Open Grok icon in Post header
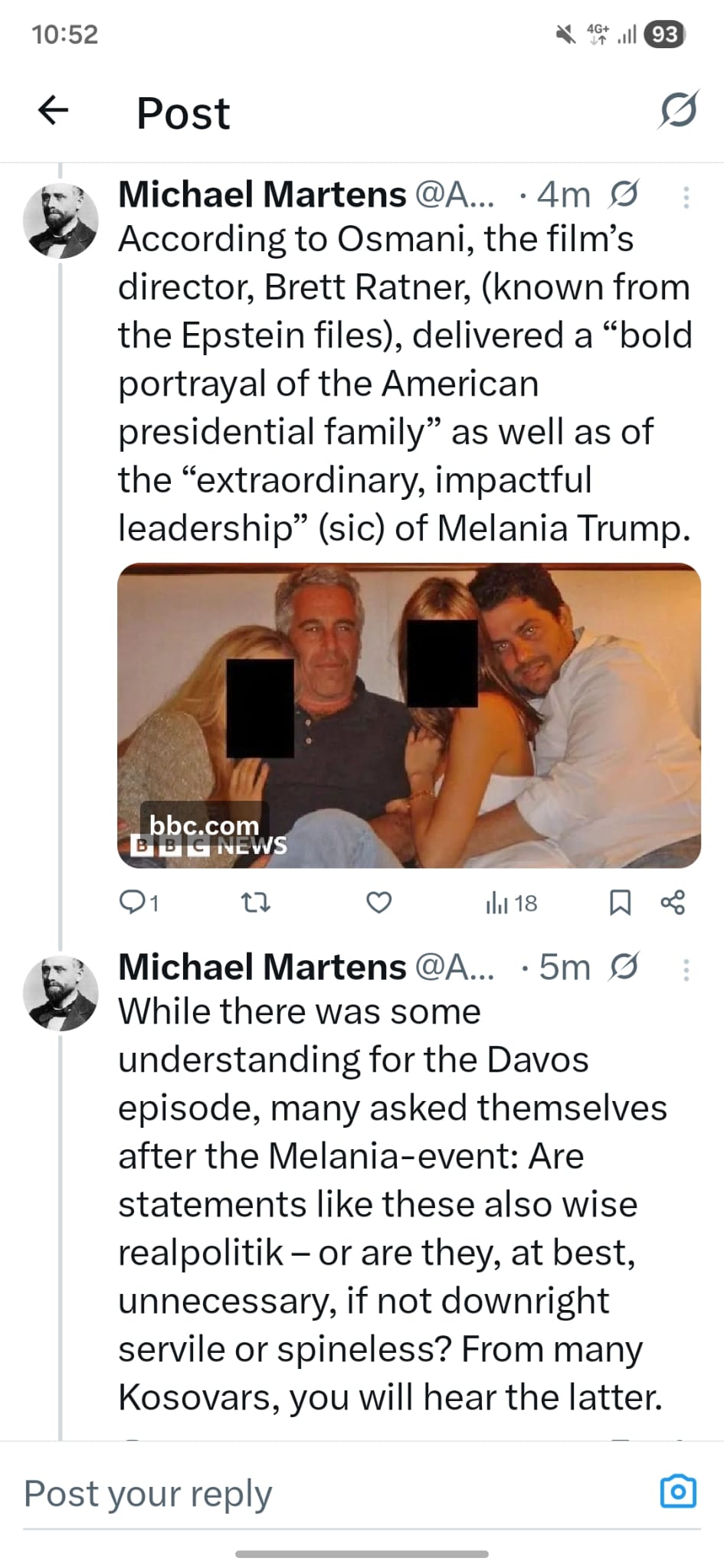 pyautogui.click(x=678, y=110)
